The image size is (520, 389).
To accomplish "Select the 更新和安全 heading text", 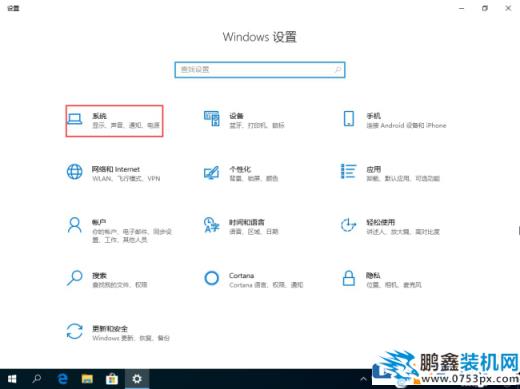I will pyautogui.click(x=110, y=329).
